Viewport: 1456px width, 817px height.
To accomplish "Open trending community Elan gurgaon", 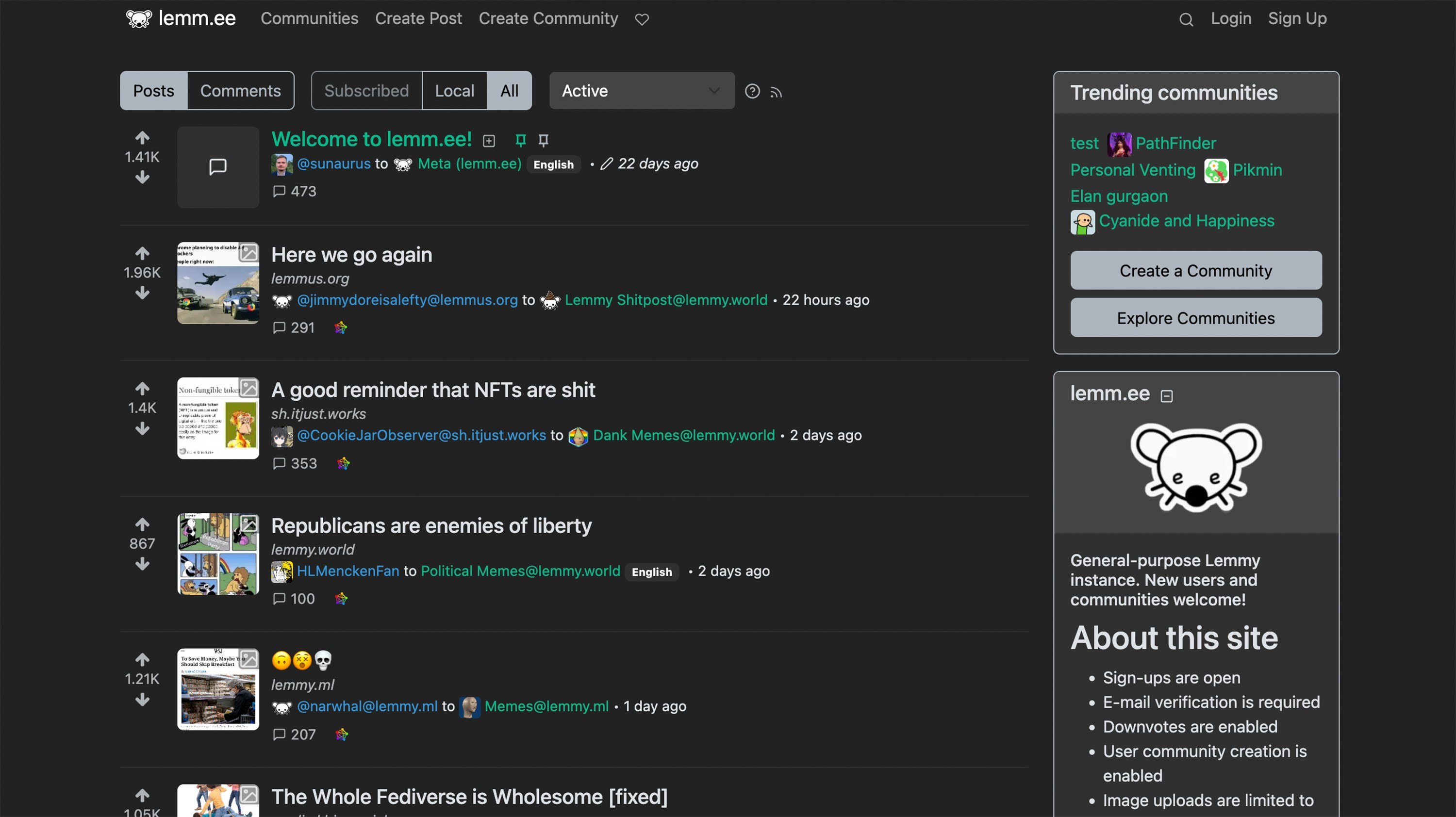I will click(1119, 196).
